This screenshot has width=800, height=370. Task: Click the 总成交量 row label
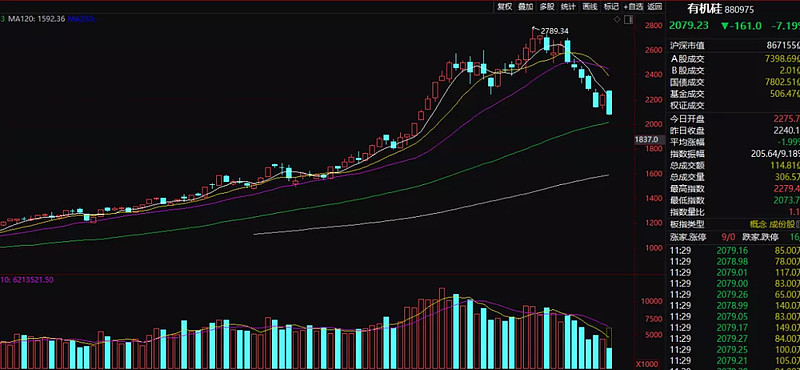687,177
